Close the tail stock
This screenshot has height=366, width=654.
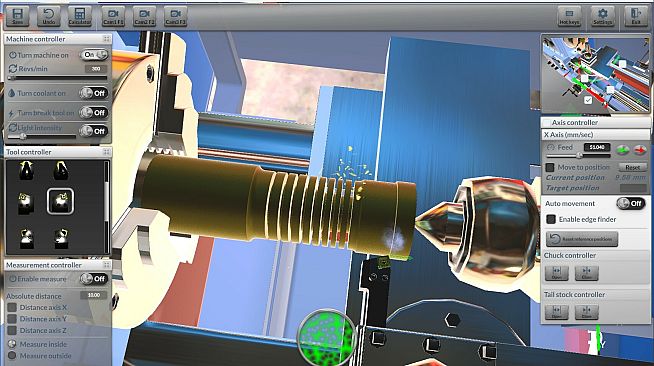[x=586, y=312]
